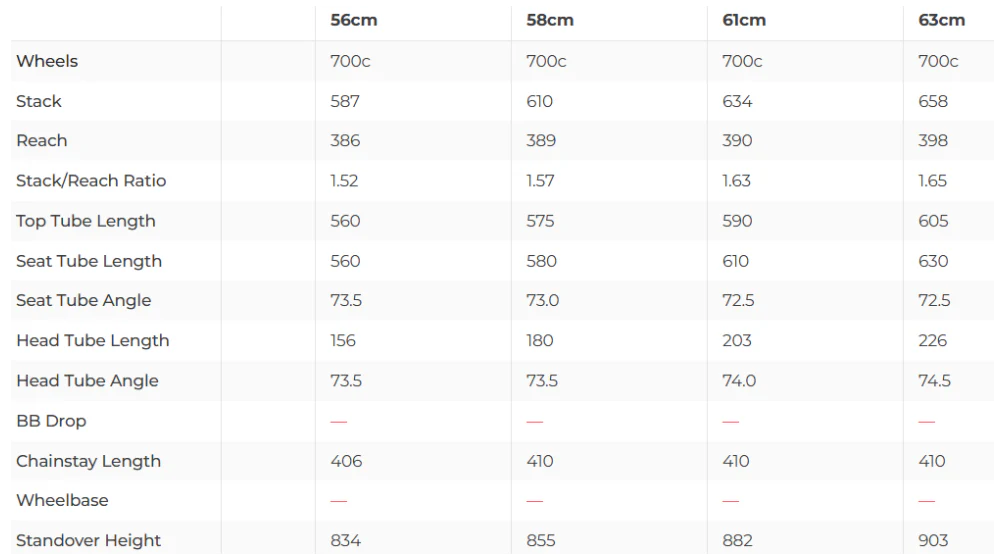This screenshot has width=994, height=559.
Task: Click the Wheels row label
Action: point(47,61)
